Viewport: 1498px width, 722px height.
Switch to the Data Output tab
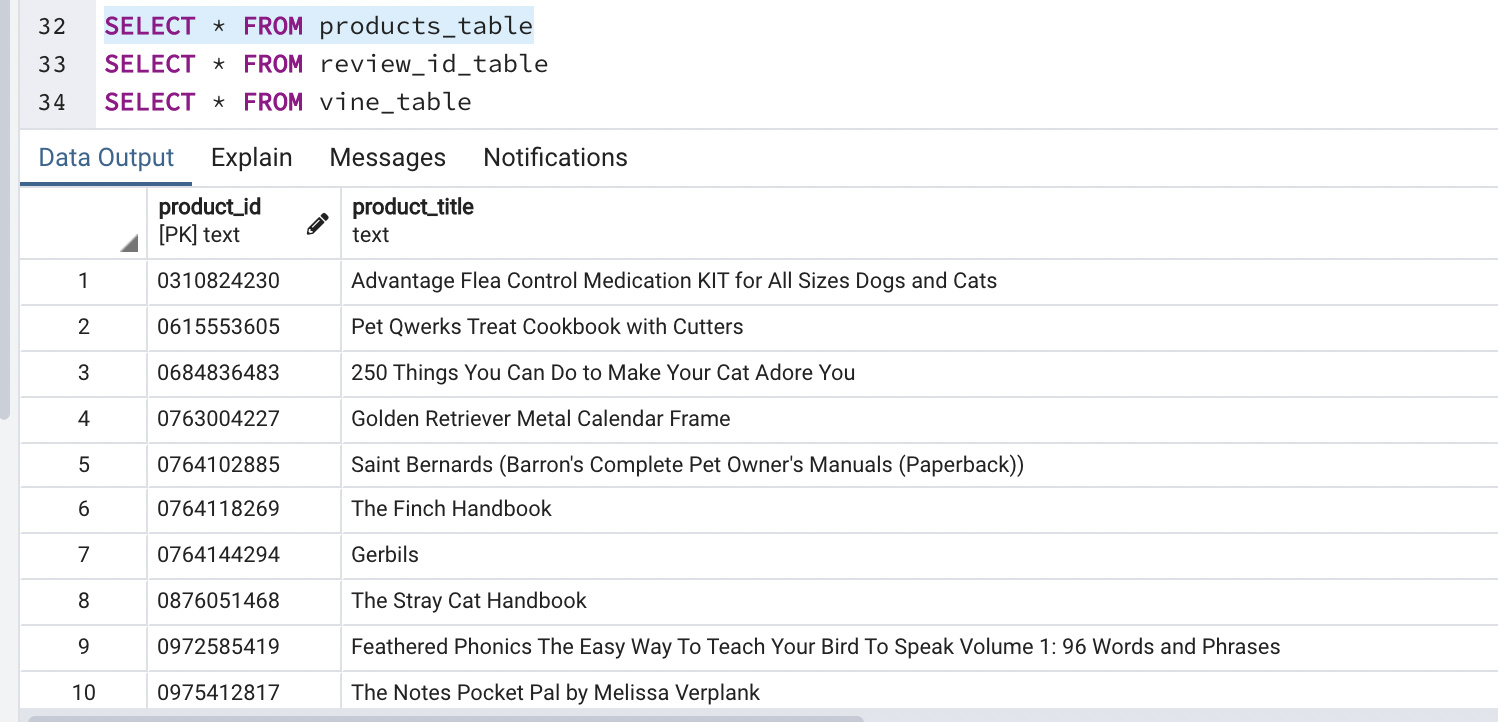click(x=106, y=158)
